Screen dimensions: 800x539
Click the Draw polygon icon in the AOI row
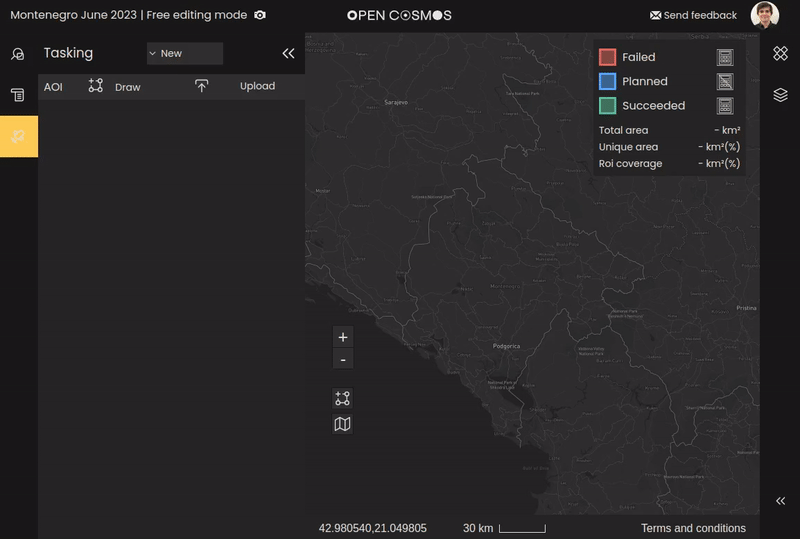96,86
